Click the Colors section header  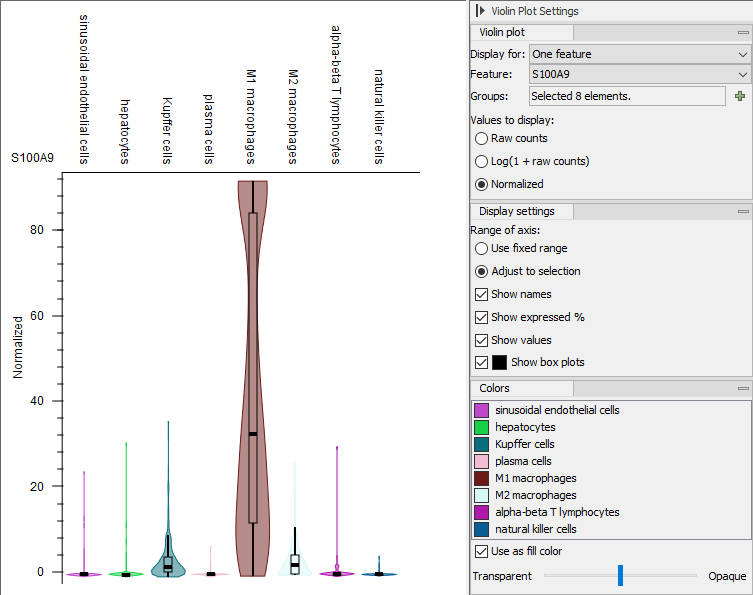pyautogui.click(x=494, y=388)
